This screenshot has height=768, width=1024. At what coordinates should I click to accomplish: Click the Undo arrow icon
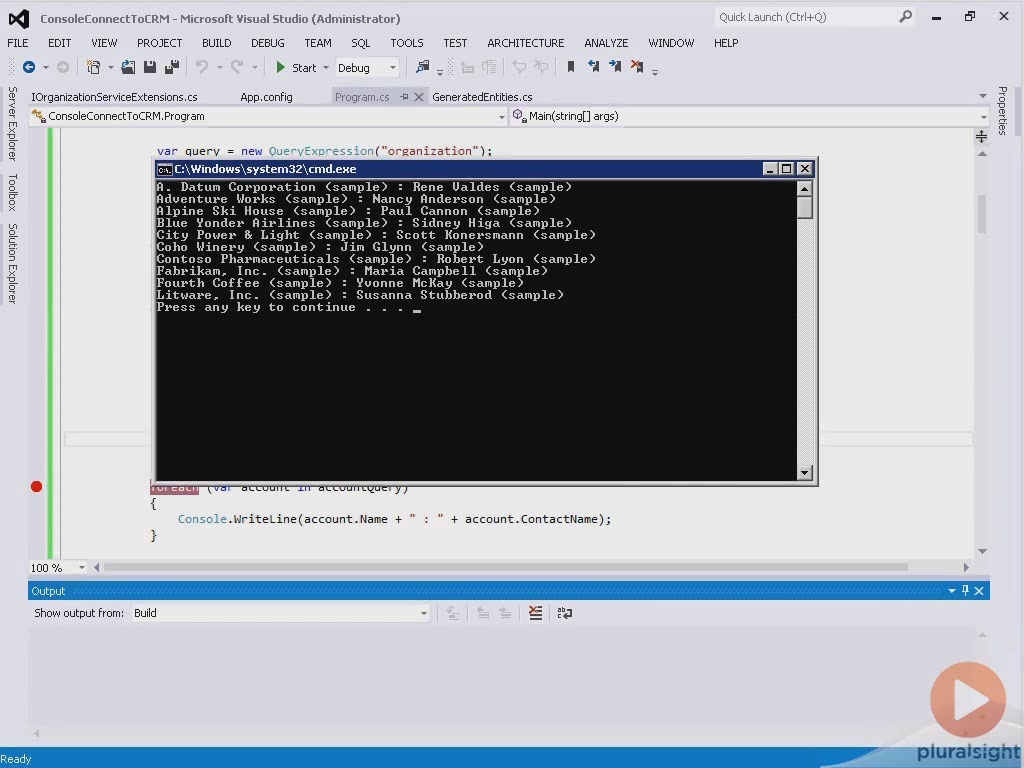click(x=202, y=67)
